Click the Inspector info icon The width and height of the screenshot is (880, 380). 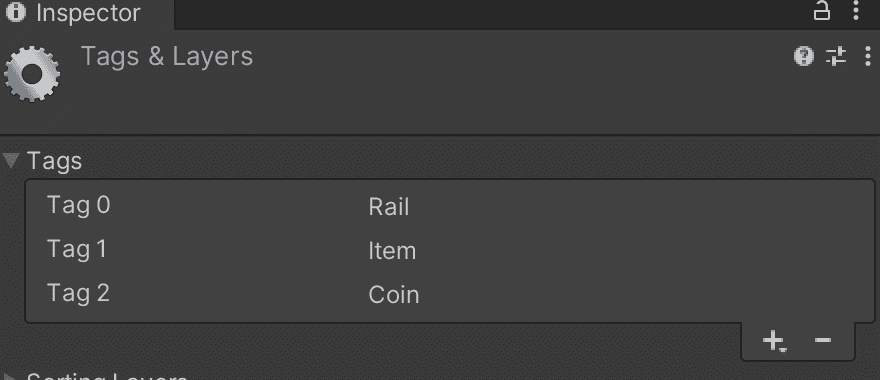(16, 12)
